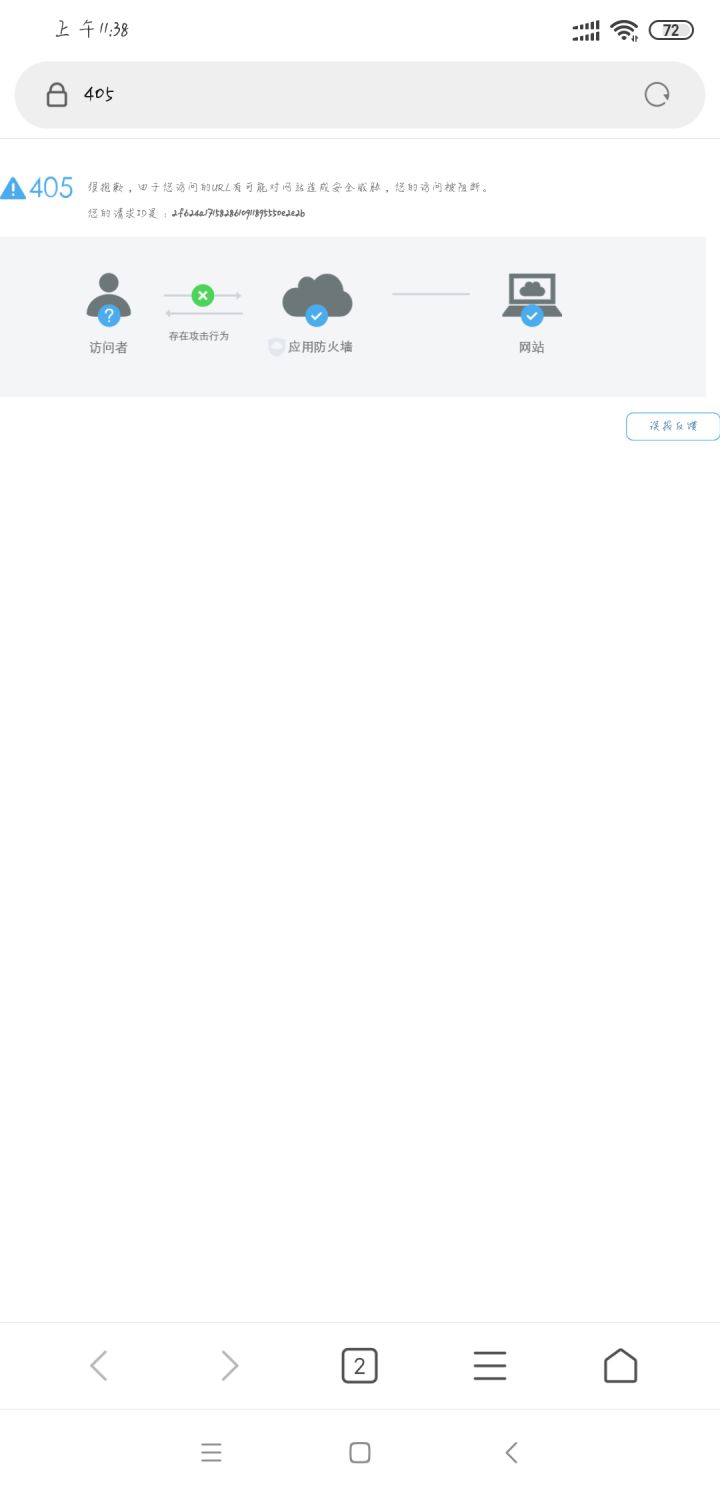Tap the Wi-Fi status icon
The image size is (720, 1496).
[625, 30]
